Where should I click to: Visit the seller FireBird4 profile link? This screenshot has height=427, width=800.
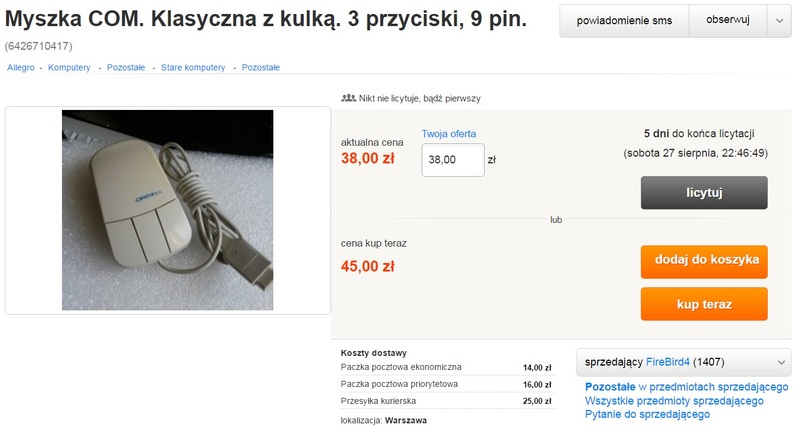click(667, 362)
